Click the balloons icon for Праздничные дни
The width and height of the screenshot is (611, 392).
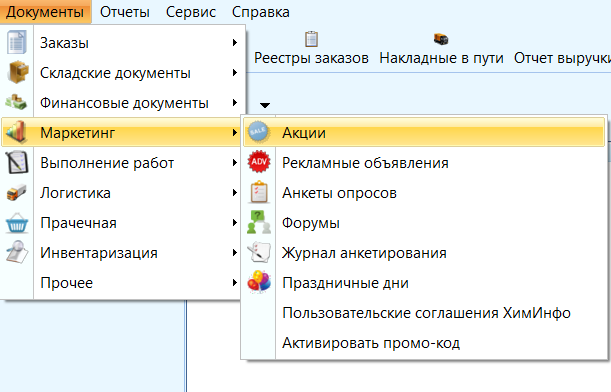pyautogui.click(x=259, y=281)
